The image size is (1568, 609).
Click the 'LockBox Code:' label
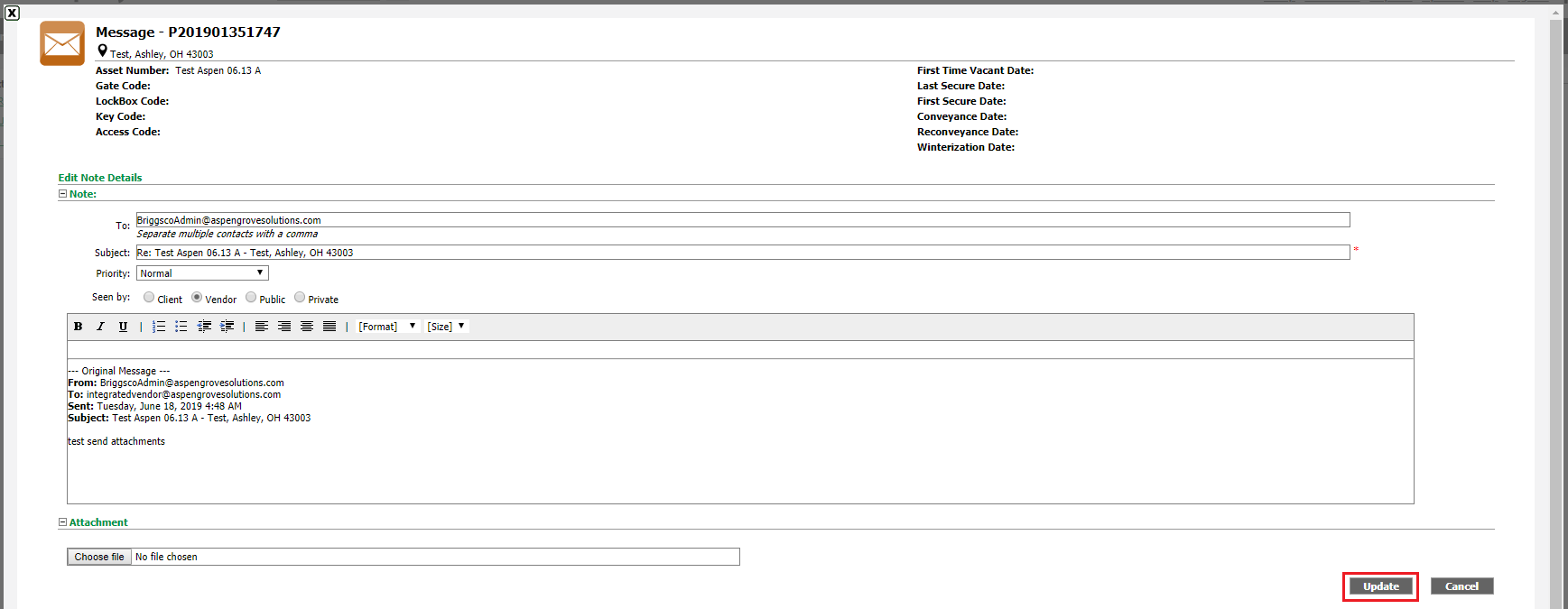pos(132,101)
